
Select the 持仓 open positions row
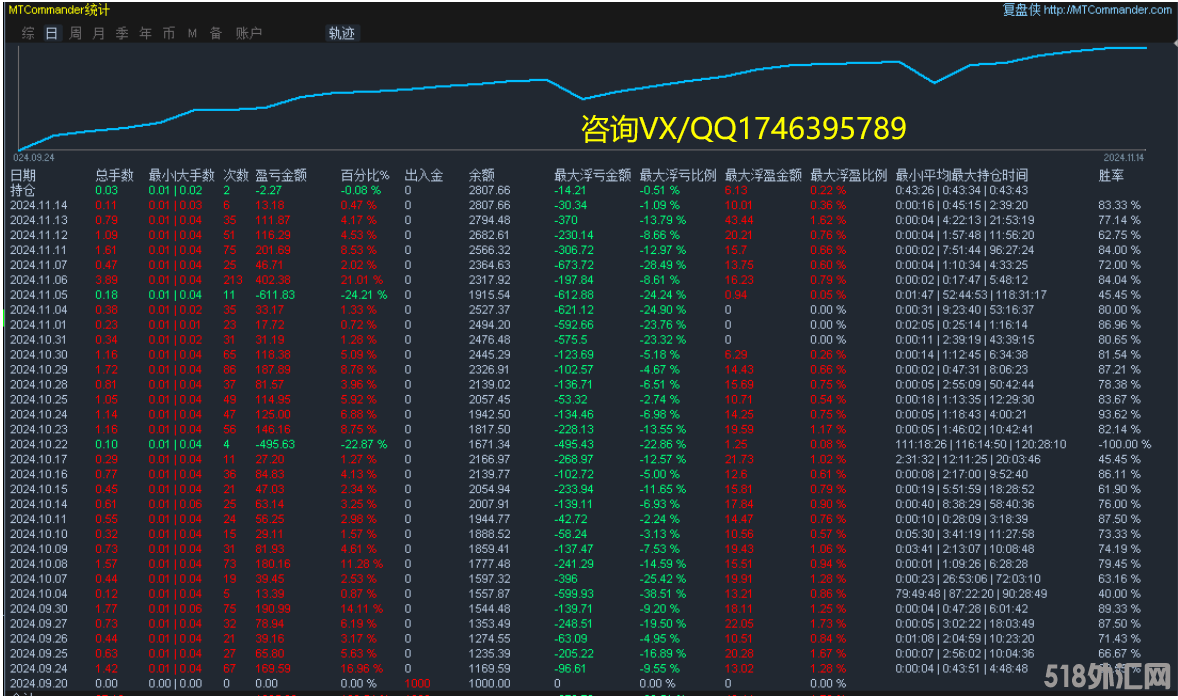[x=22, y=190]
